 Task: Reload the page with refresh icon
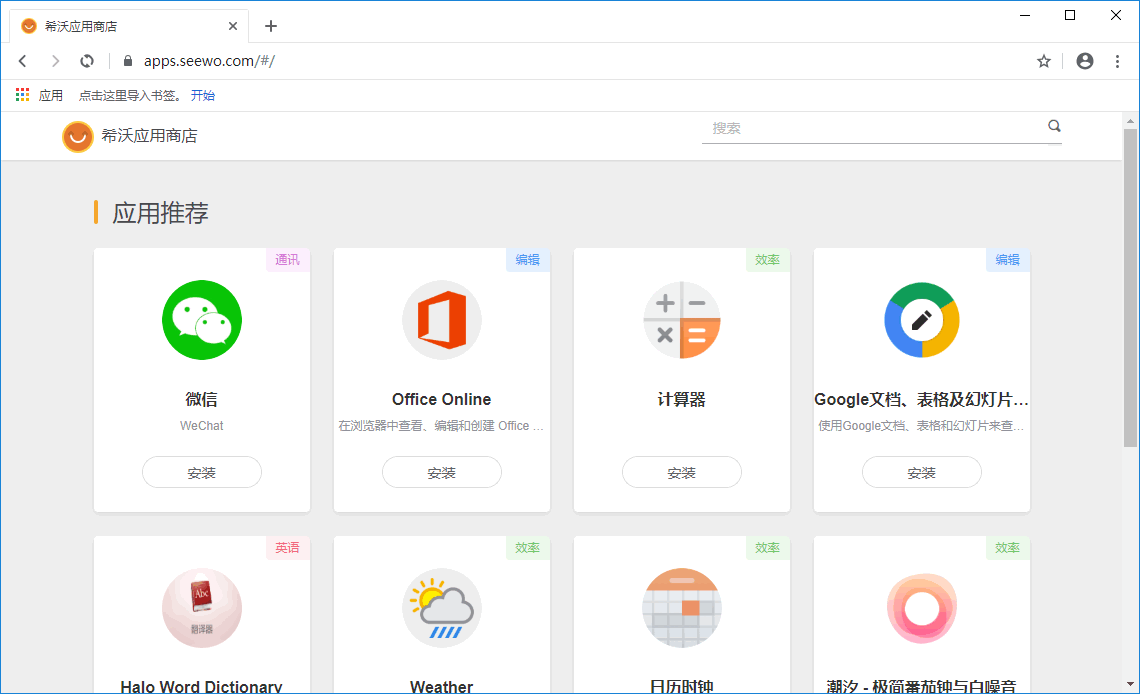click(x=87, y=61)
